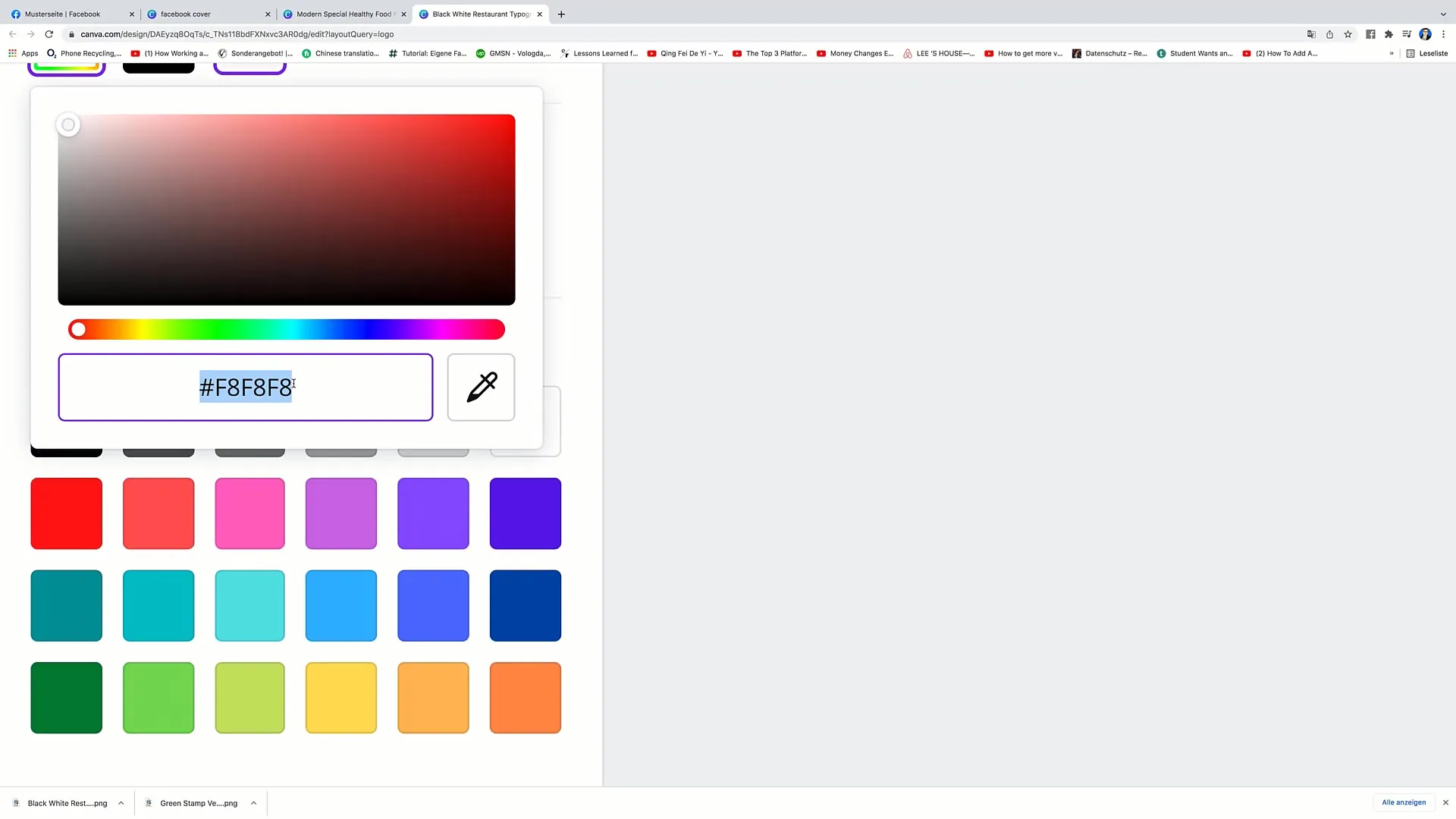Select the Black White Rest... taskbar item
This screenshot has height=819, width=1456.
click(66, 803)
